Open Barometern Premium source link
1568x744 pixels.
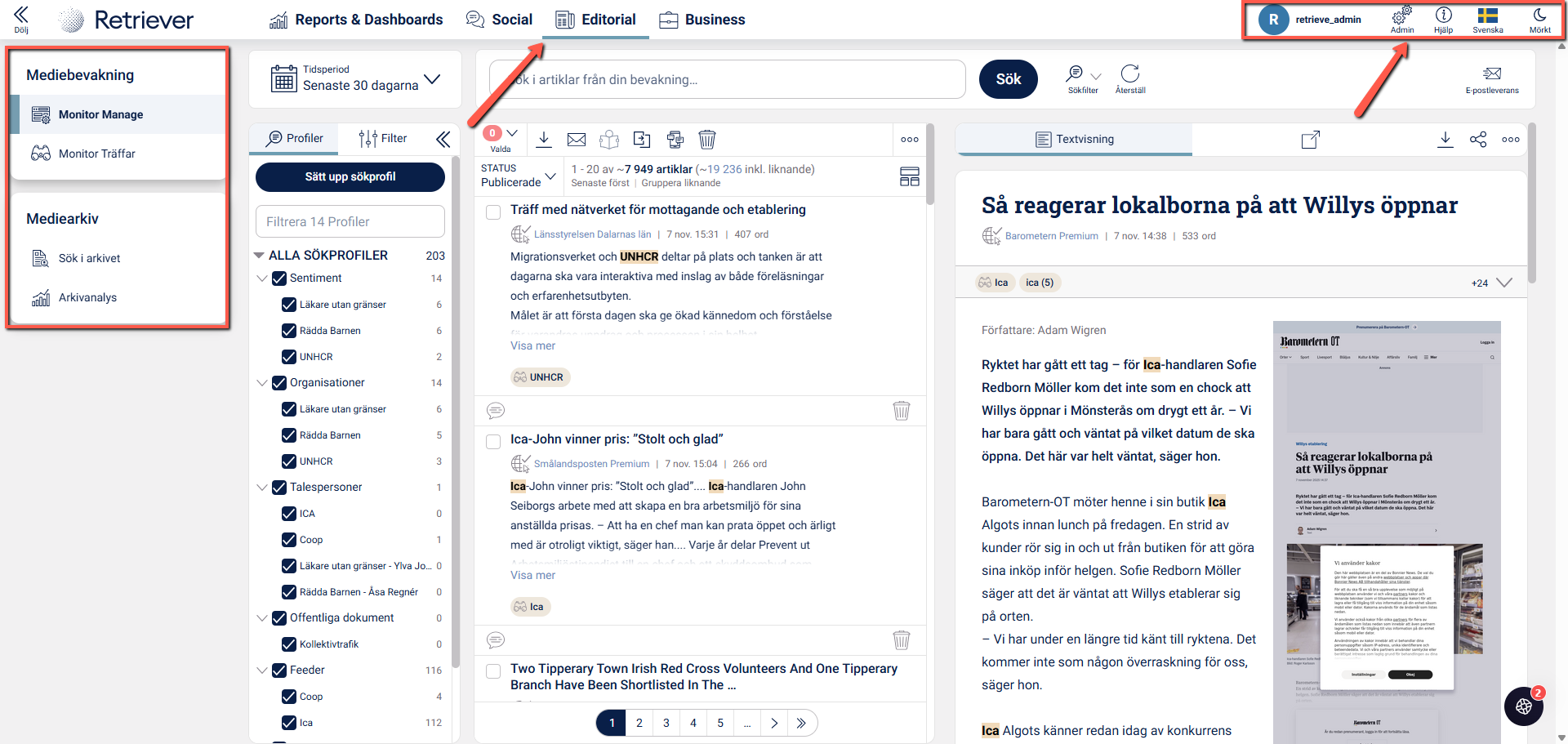point(1052,236)
